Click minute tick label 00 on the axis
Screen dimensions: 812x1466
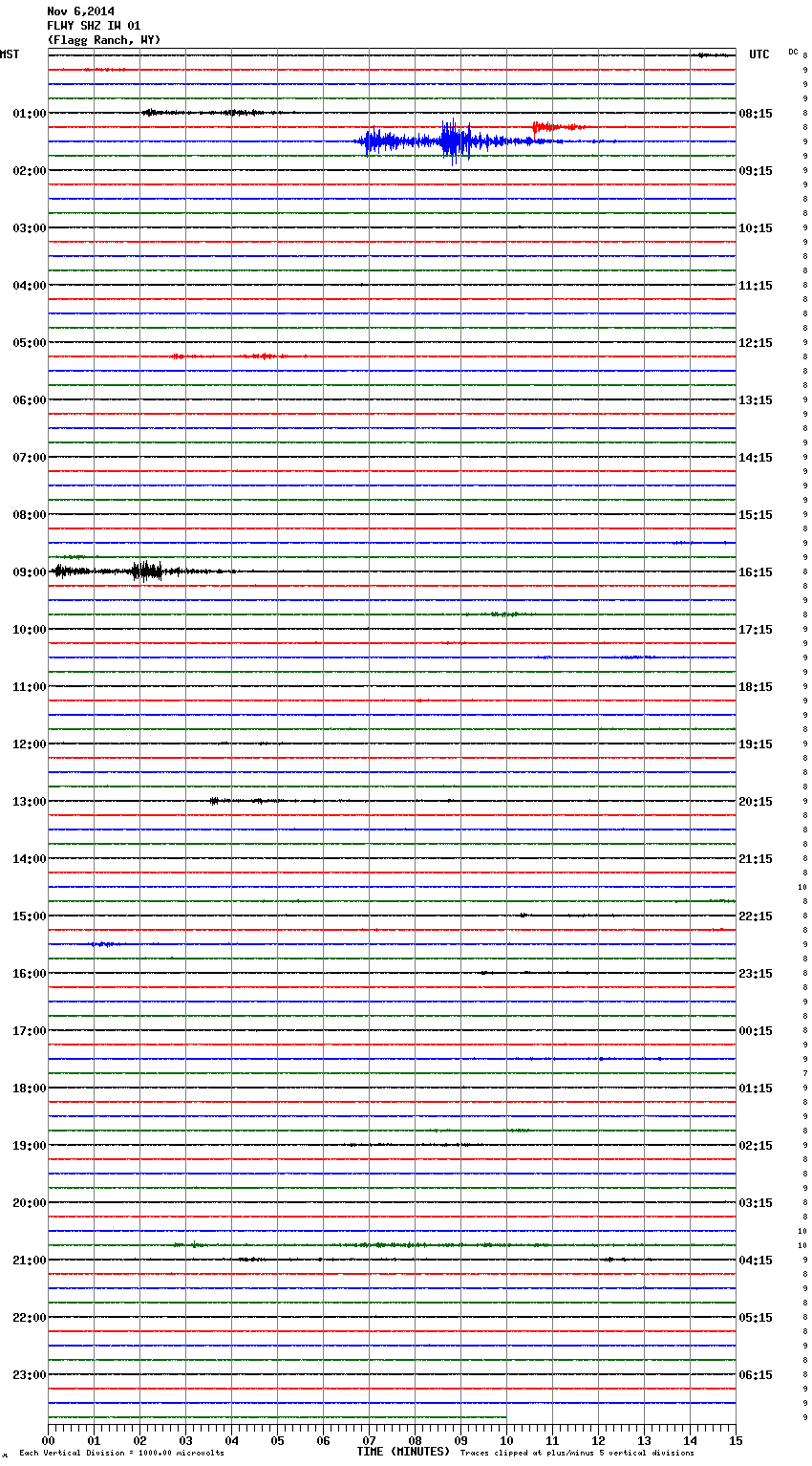click(48, 1440)
